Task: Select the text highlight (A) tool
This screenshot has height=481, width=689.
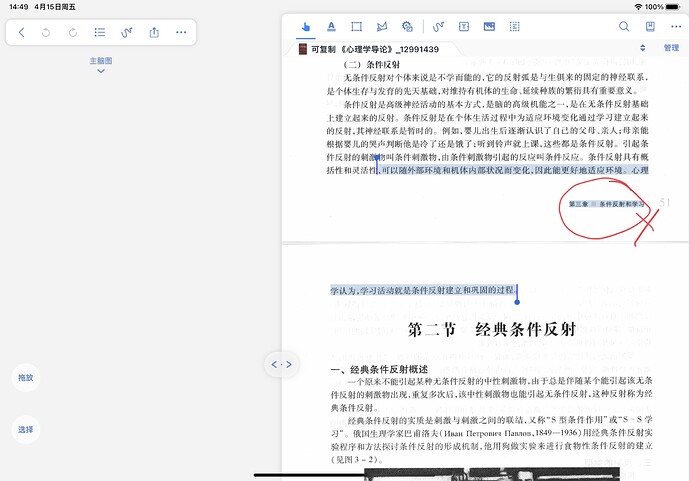Action: point(331,27)
